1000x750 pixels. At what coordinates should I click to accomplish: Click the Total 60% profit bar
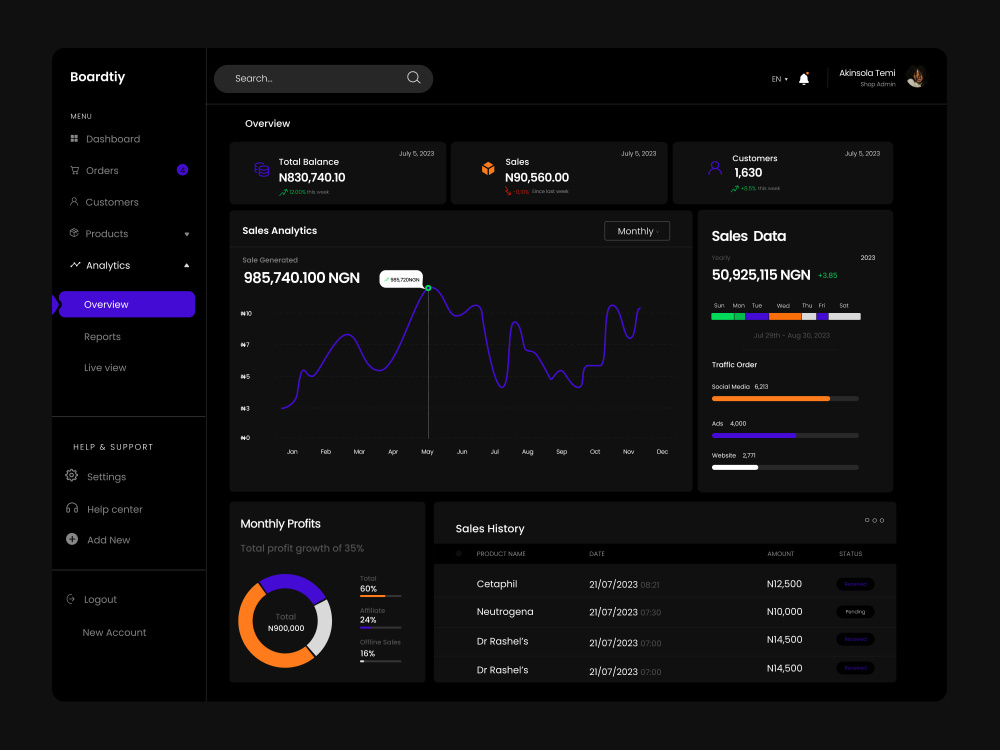pos(380,596)
